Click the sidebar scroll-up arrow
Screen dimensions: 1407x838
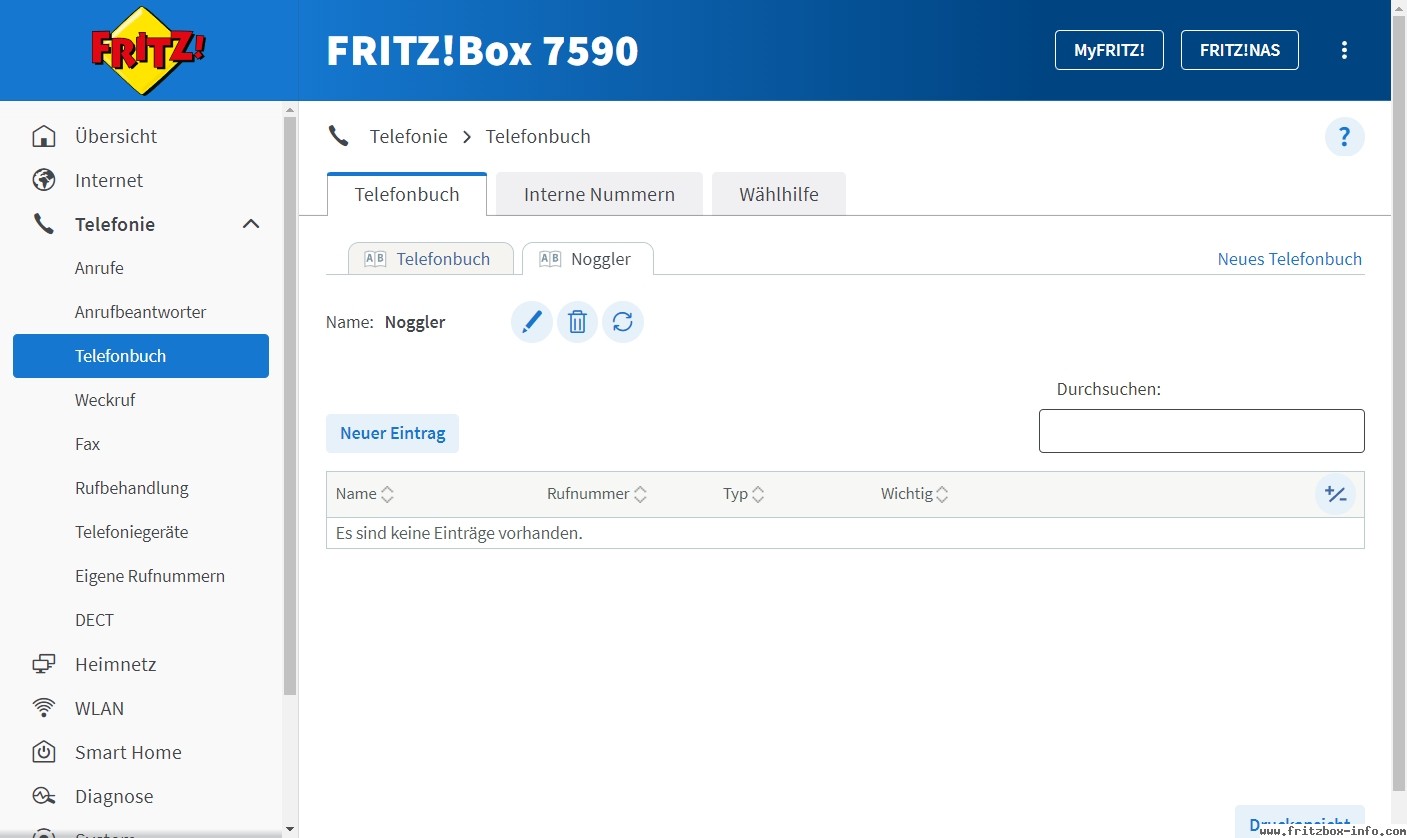pyautogui.click(x=290, y=109)
